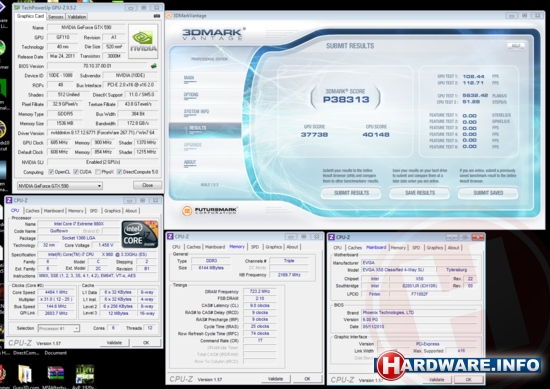Toggle the OpenCL checkbox
The image size is (550, 389).
tap(51, 172)
